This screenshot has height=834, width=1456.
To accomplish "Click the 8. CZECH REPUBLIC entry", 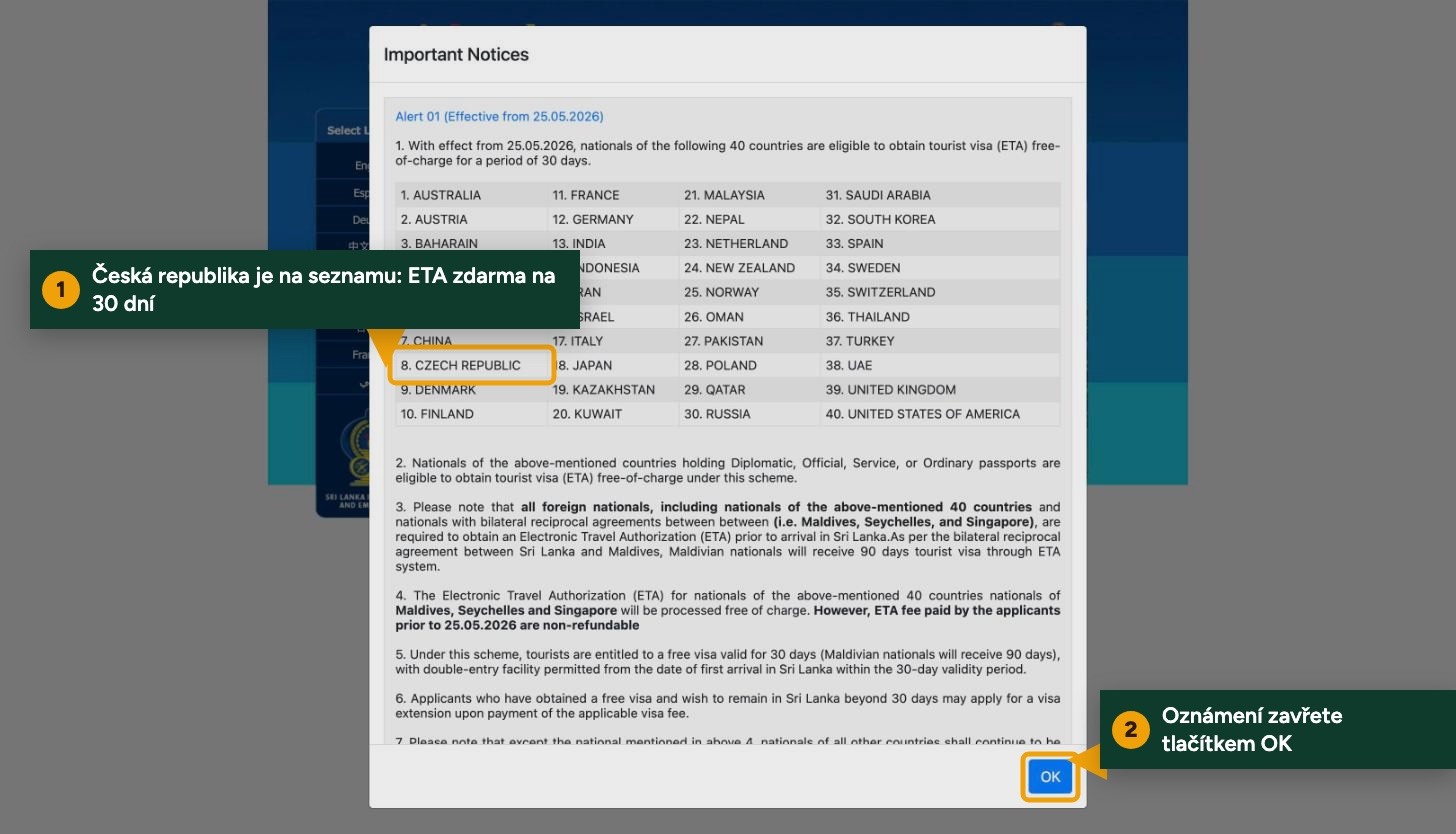I will [472, 365].
